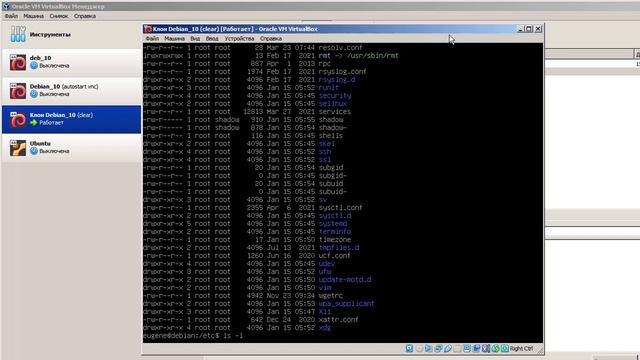Open Справка menu in the VM window
The image size is (640, 360).
coord(271,39)
